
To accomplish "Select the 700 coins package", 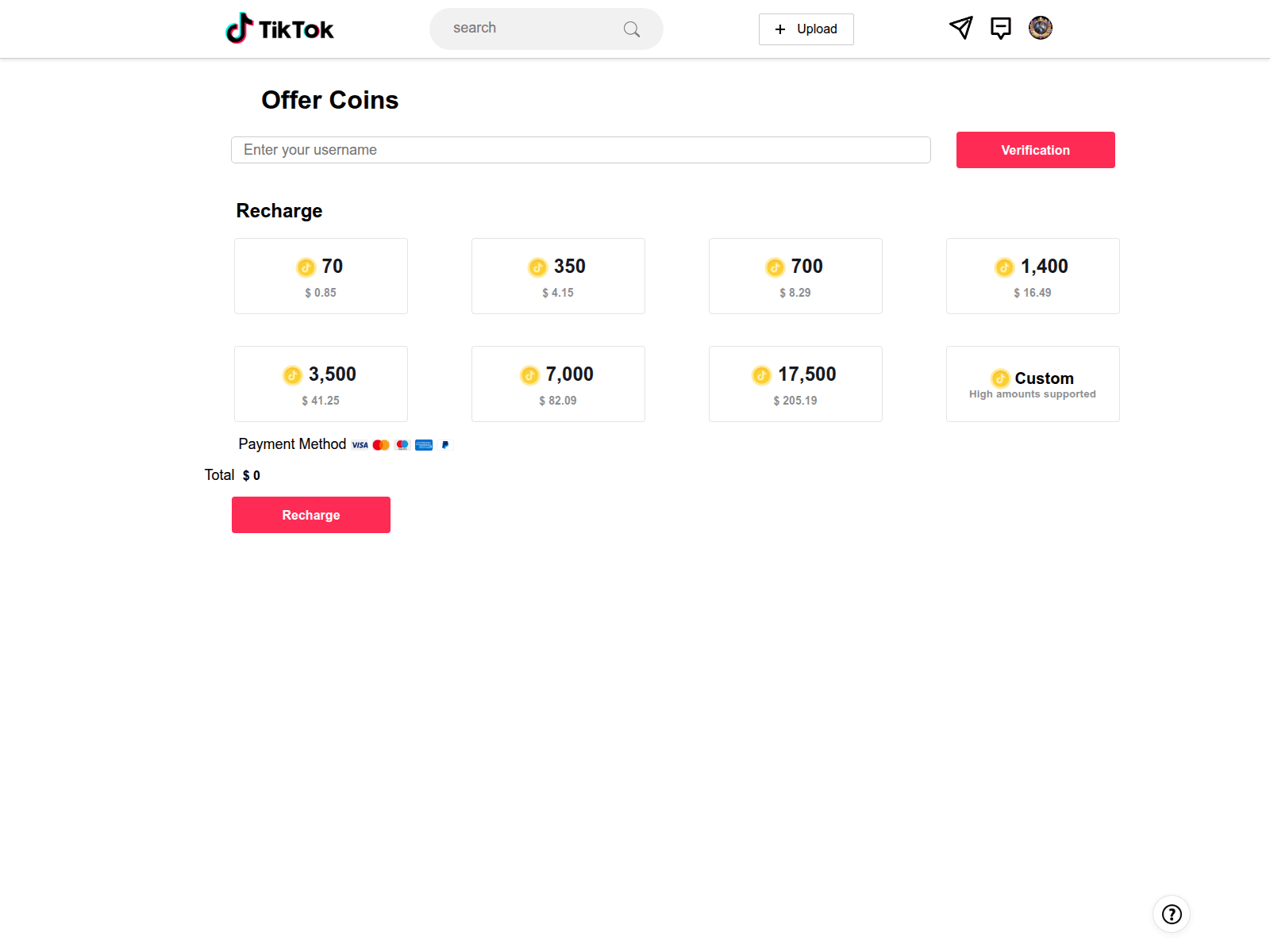I will click(795, 276).
